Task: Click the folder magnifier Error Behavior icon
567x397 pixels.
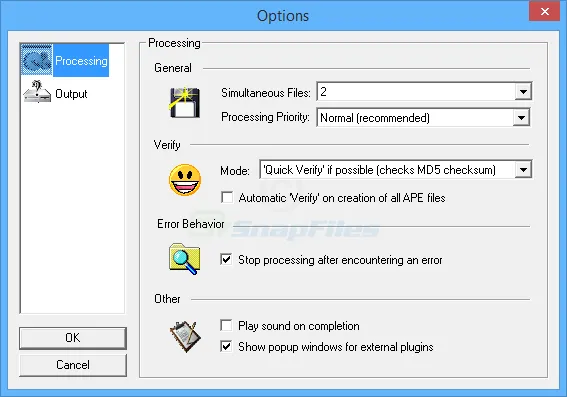Action: 184,259
